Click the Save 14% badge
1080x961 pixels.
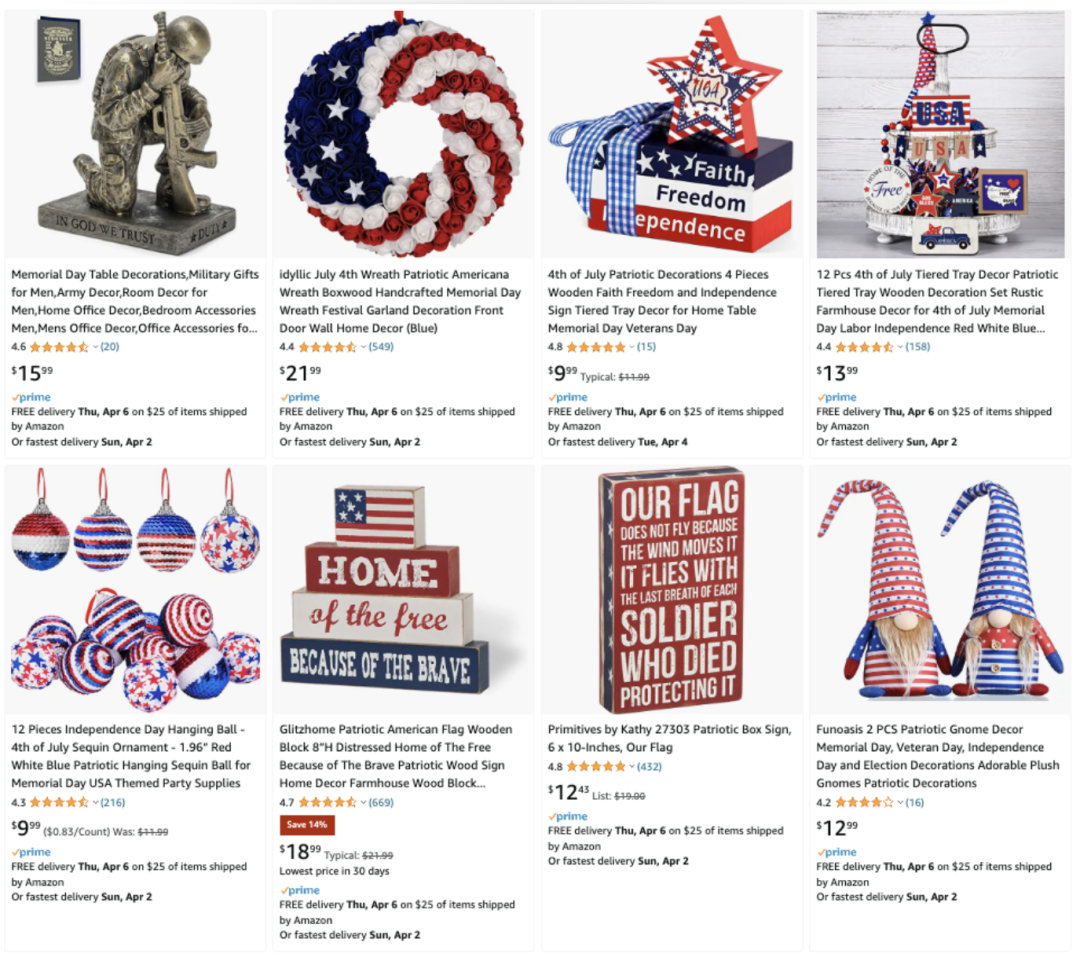coord(307,825)
